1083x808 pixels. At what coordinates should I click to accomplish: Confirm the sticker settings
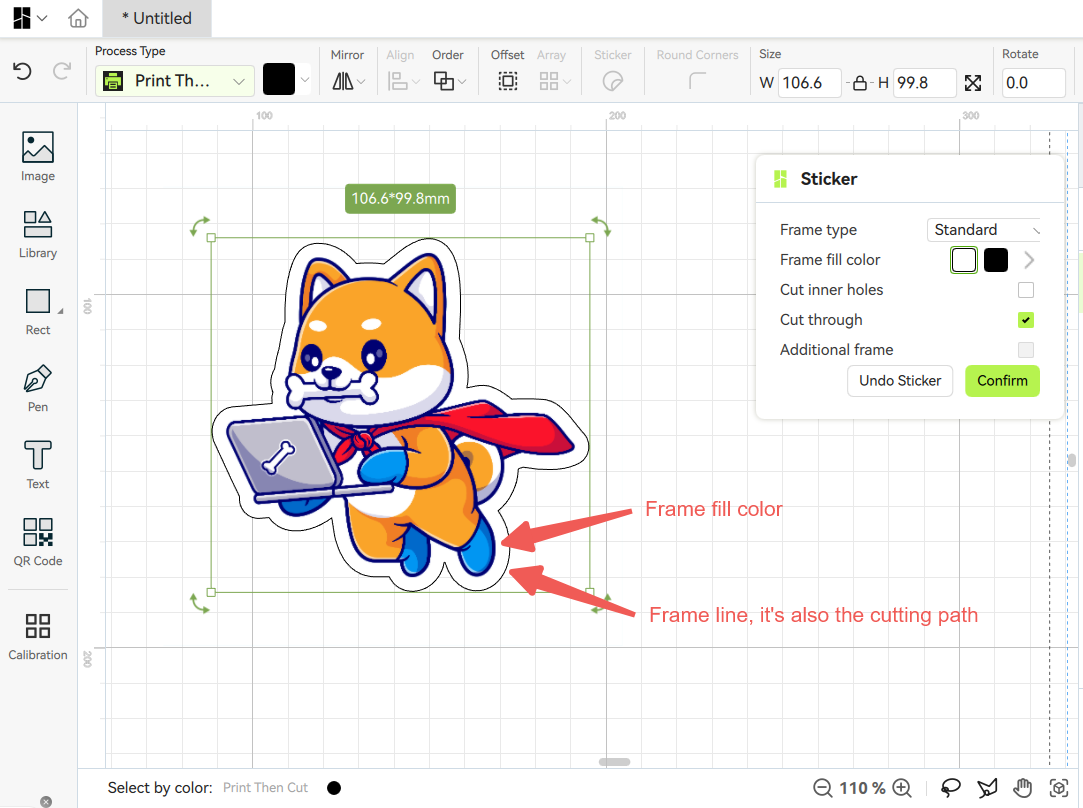[x=1002, y=381]
